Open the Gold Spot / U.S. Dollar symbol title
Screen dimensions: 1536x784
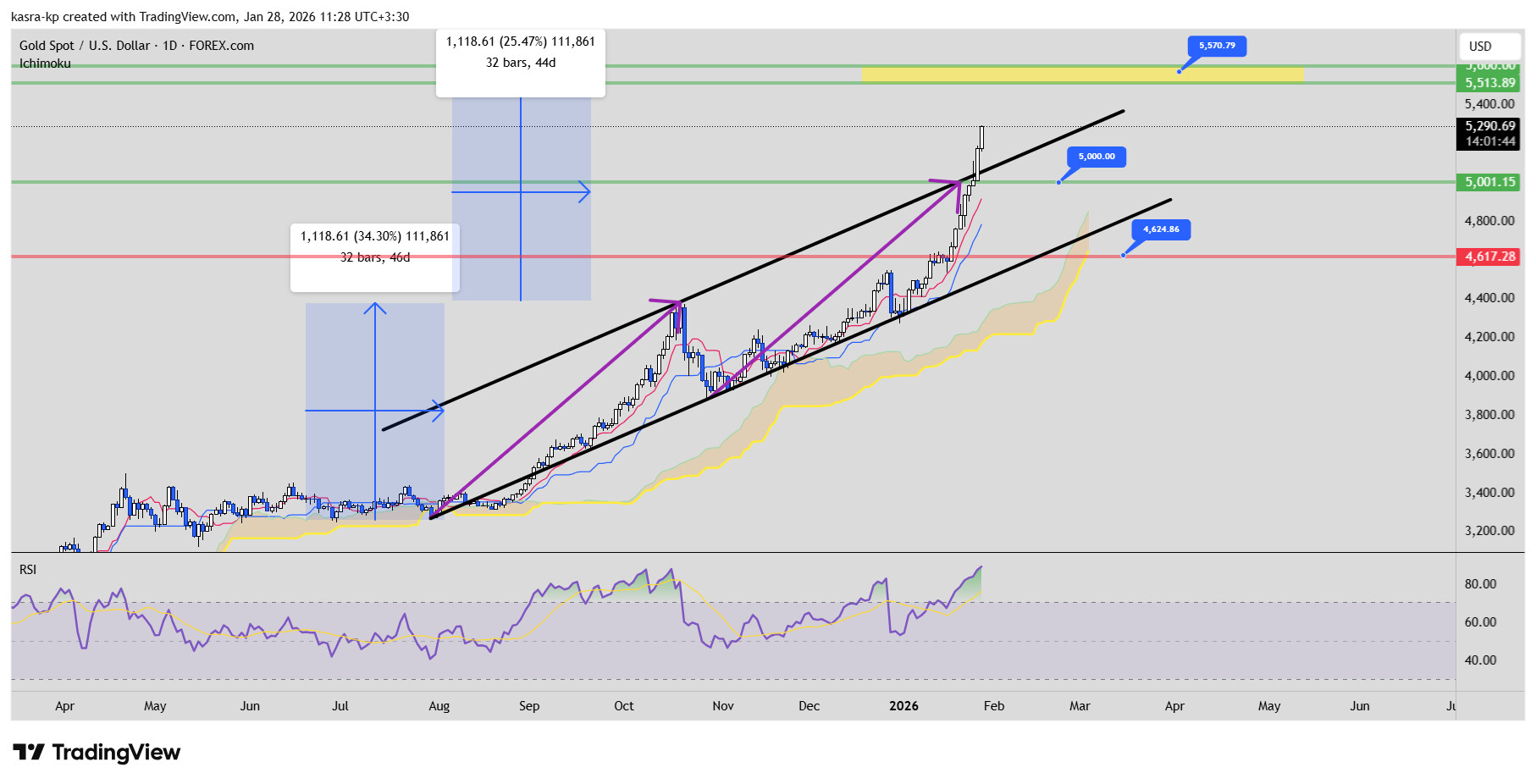click(x=136, y=46)
